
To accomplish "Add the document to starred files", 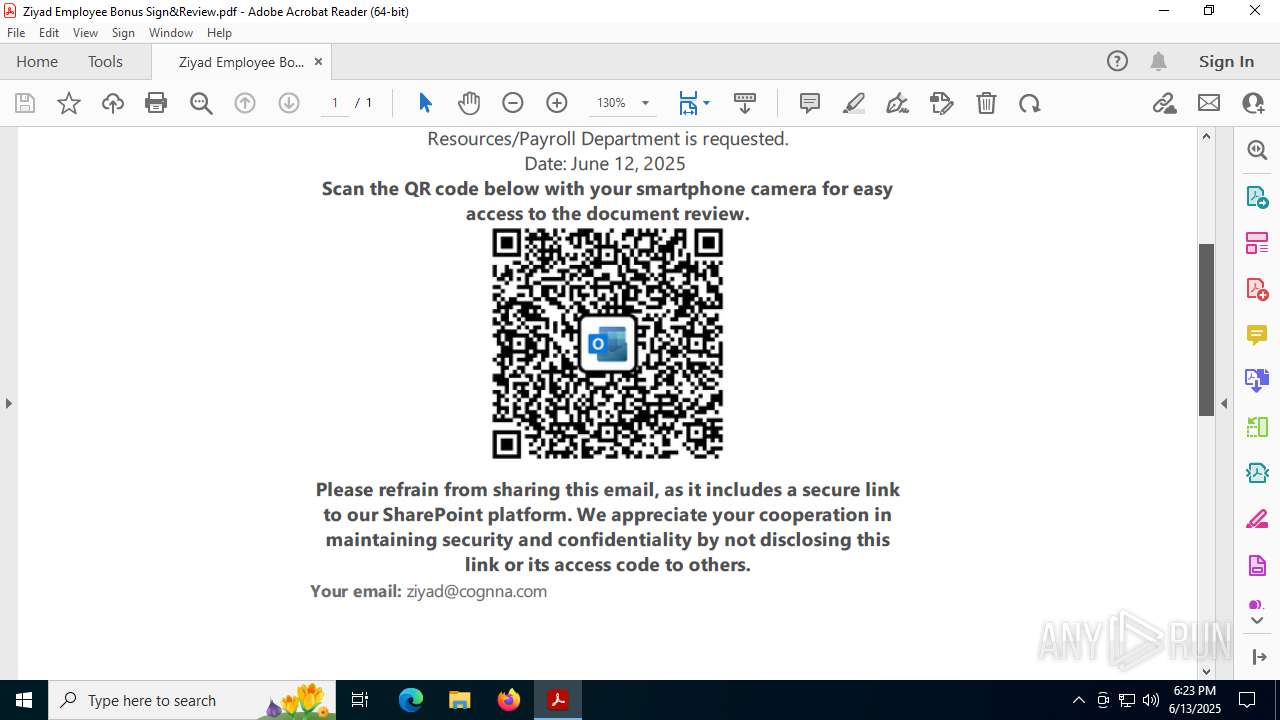I will pos(69,103).
